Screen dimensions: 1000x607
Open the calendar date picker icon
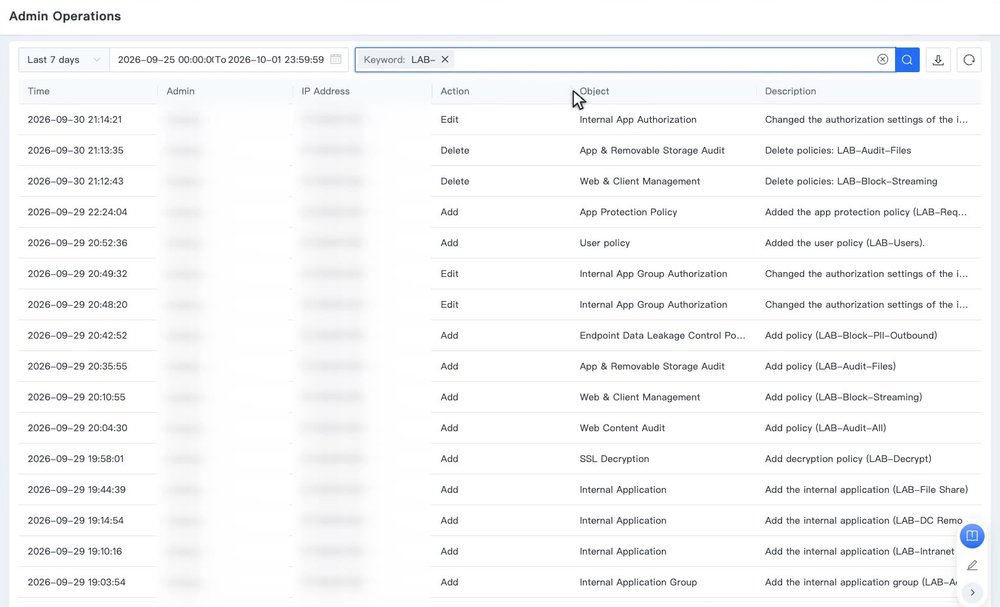(x=335, y=59)
